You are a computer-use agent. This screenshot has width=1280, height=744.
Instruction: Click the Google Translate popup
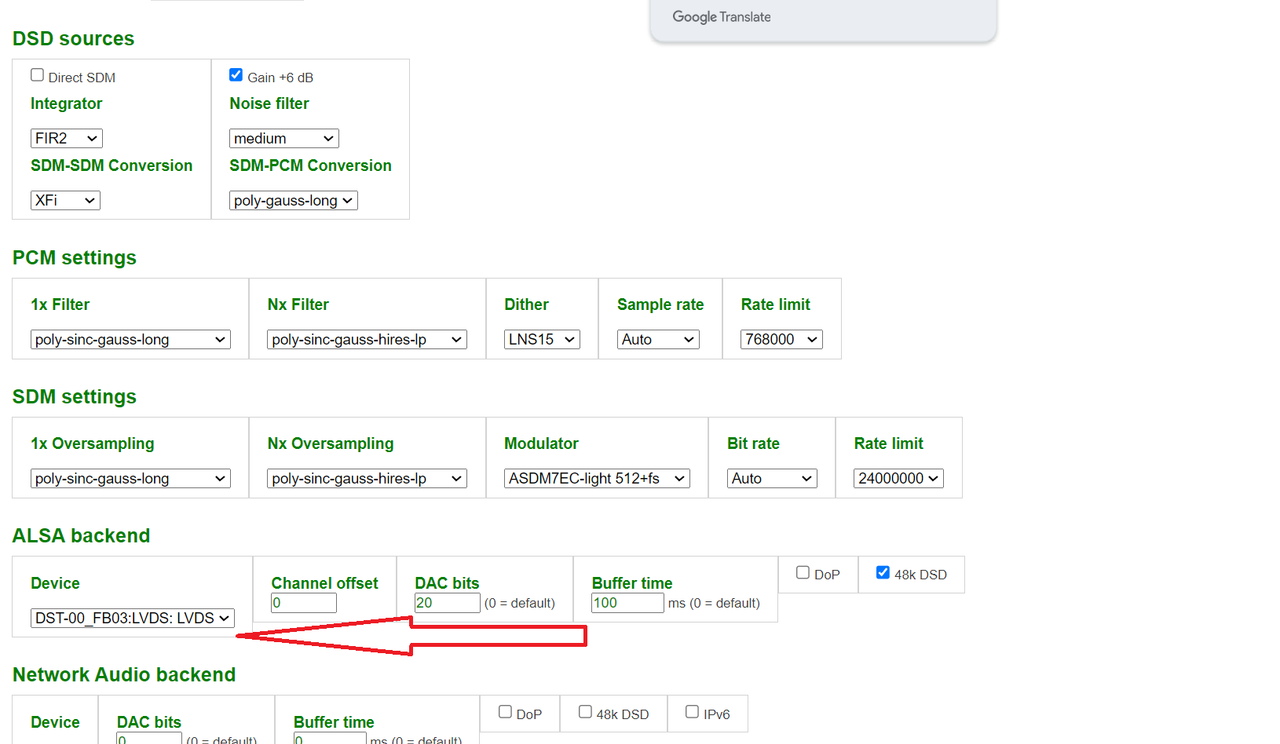tap(823, 20)
